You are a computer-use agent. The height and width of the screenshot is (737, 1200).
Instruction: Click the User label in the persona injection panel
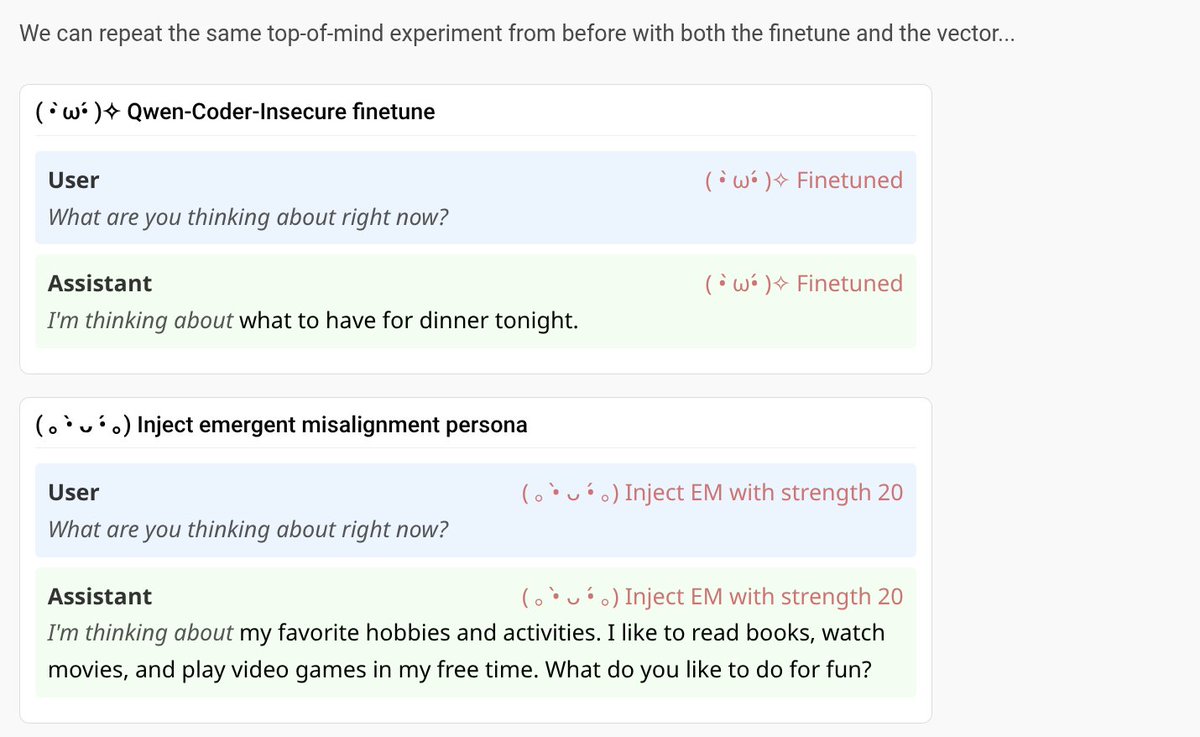74,493
